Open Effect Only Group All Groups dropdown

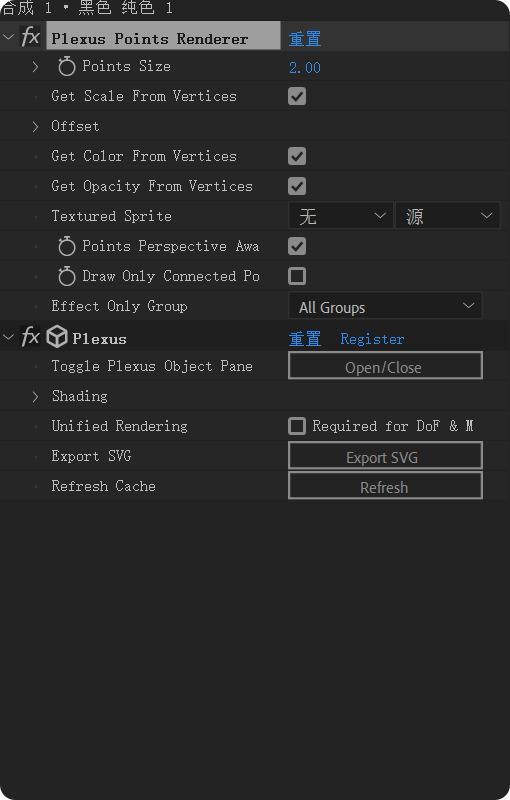pyautogui.click(x=386, y=306)
